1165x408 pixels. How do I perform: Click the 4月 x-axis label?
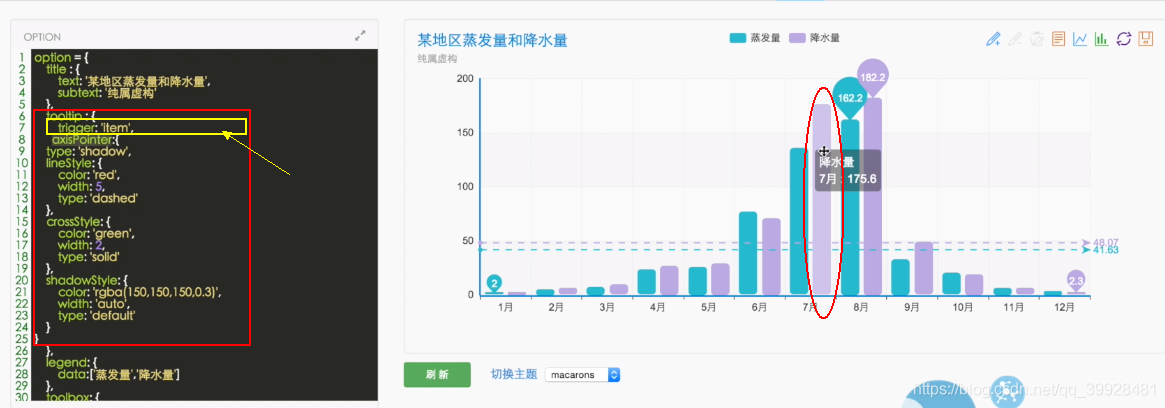(x=658, y=306)
